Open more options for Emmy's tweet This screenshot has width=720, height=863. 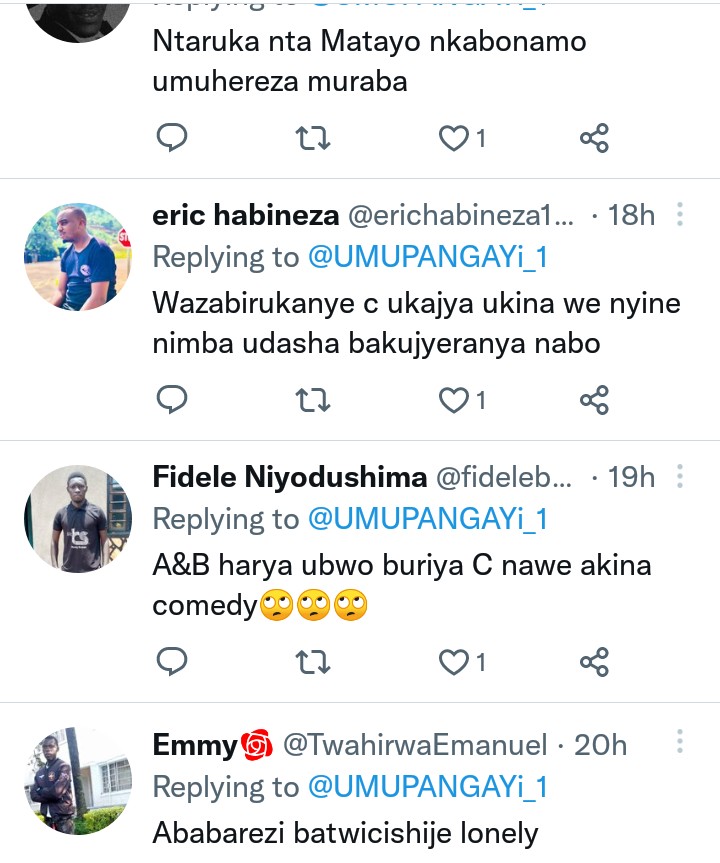pyautogui.click(x=680, y=741)
